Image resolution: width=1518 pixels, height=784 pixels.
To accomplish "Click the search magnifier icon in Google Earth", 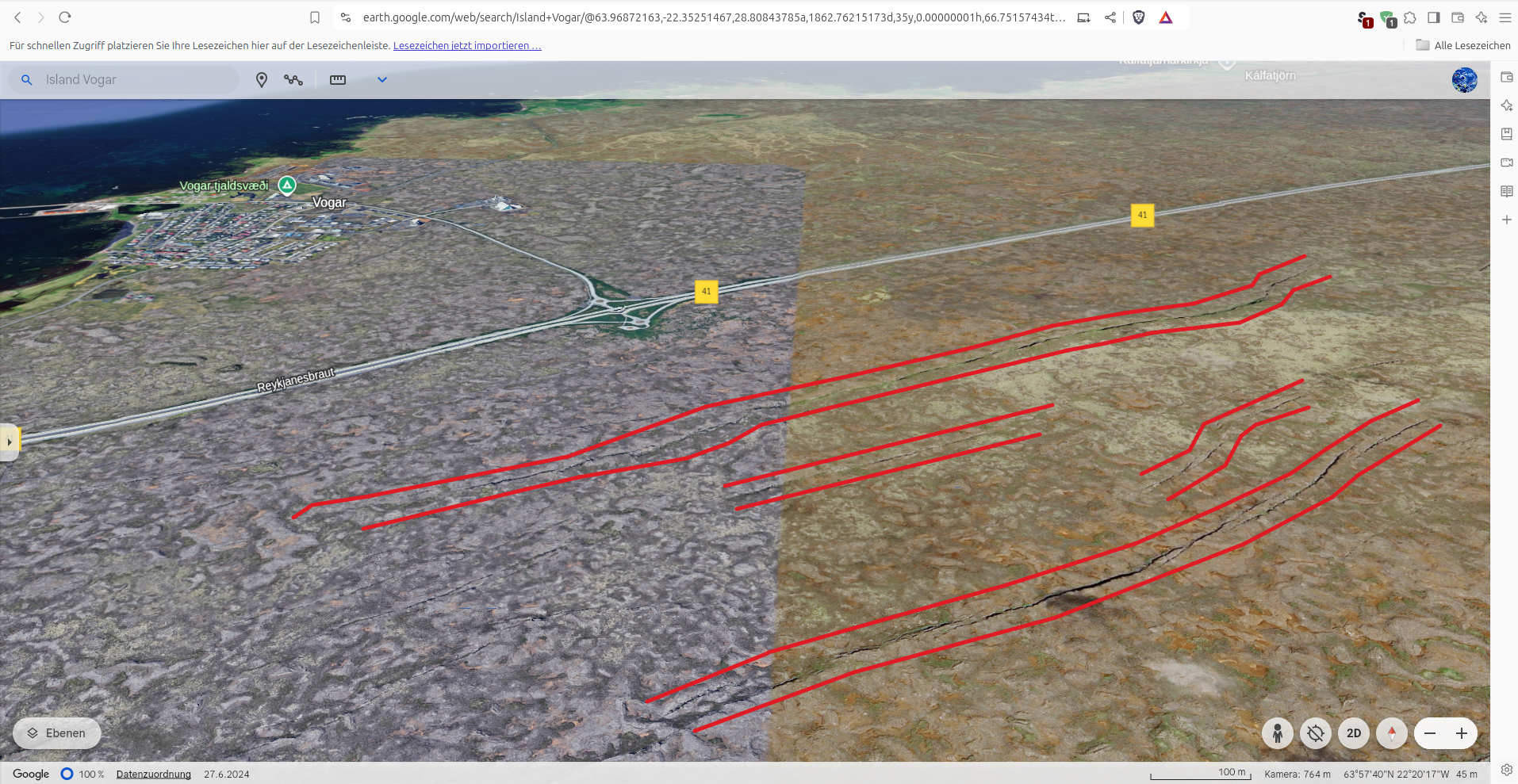I will tap(27, 80).
